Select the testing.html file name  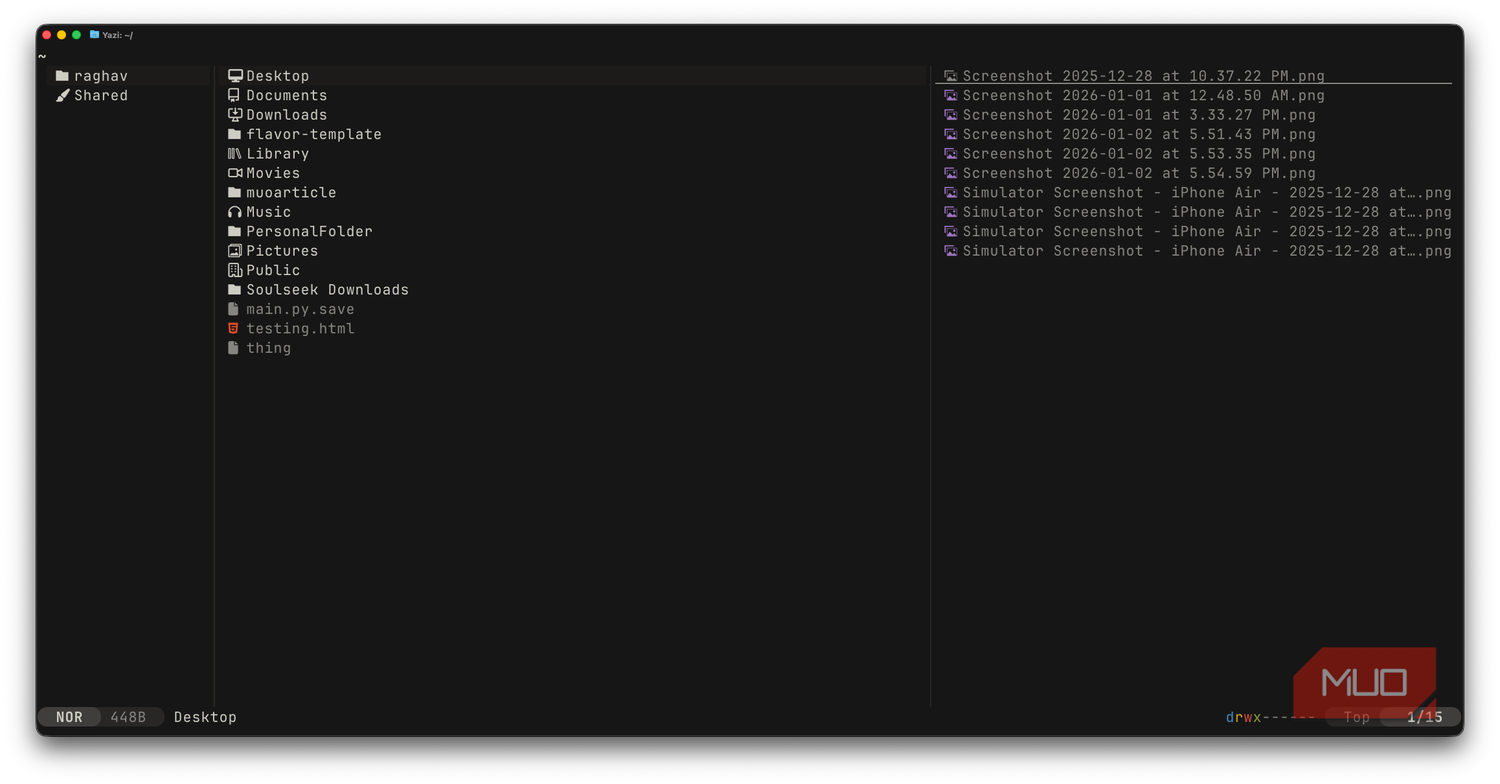point(300,328)
